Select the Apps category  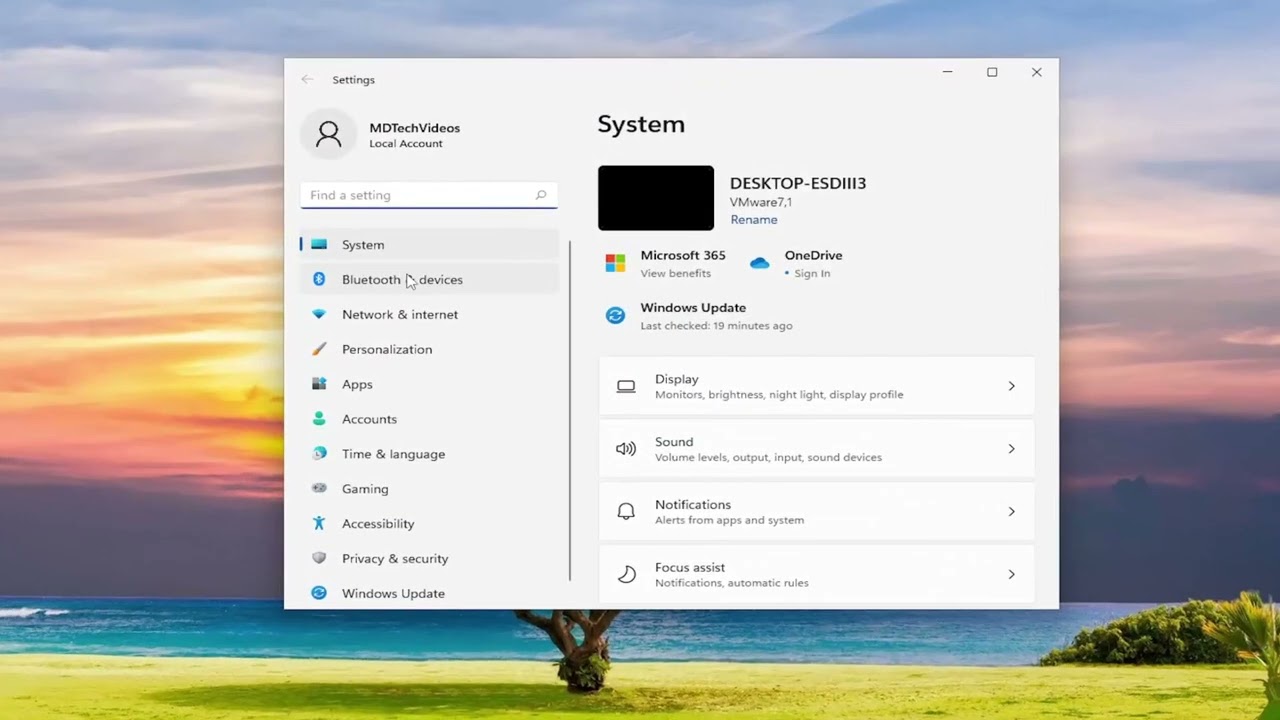[429, 384]
